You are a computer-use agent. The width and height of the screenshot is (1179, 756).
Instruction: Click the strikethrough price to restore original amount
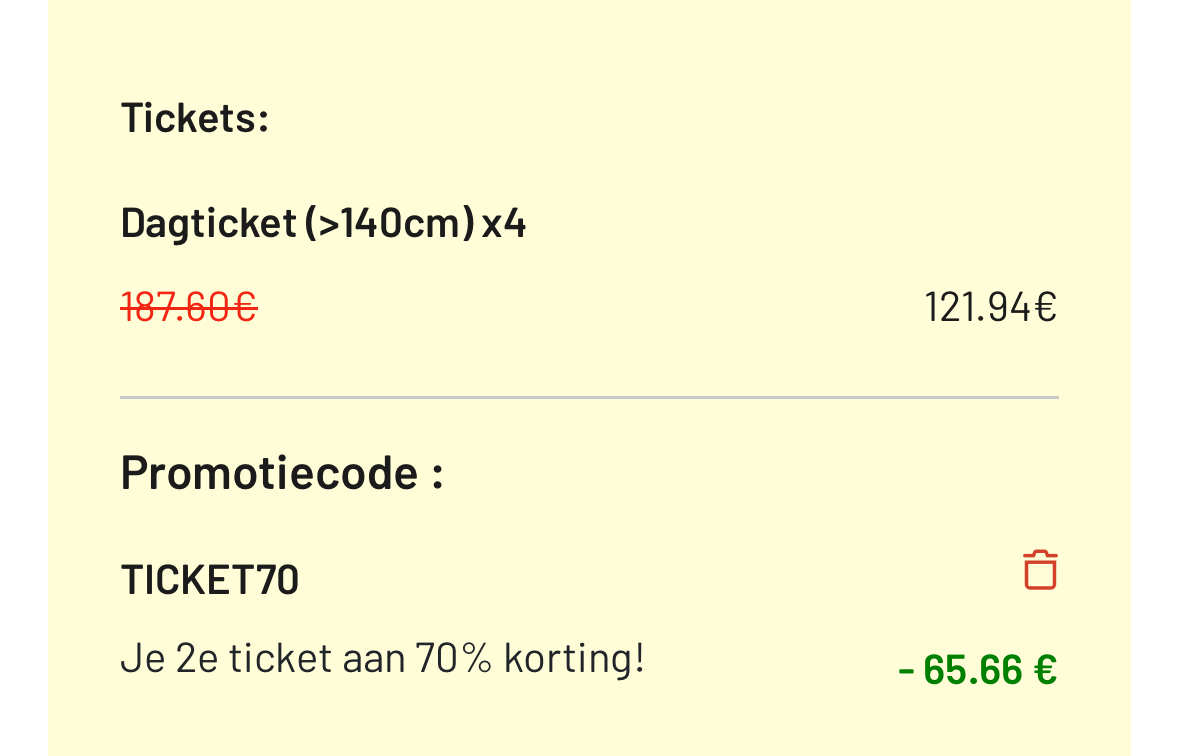[188, 306]
